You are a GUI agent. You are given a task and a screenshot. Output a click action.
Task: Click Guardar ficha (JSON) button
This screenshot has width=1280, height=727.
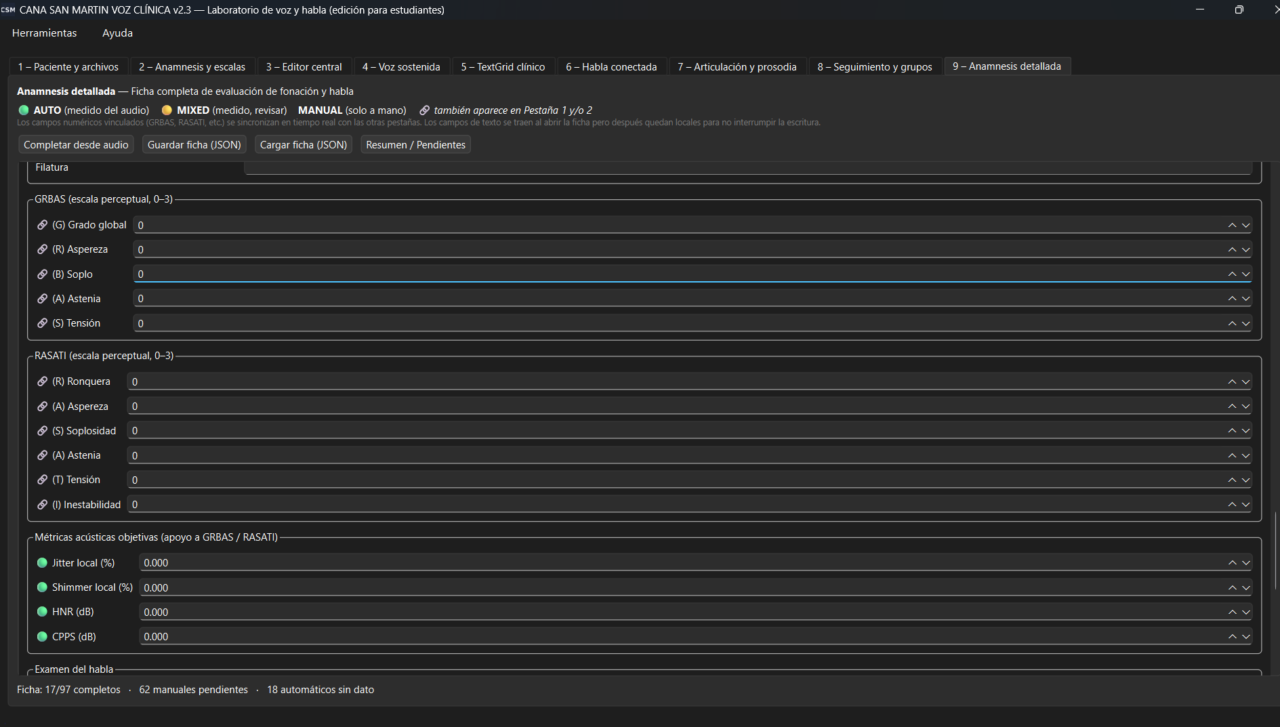pyautogui.click(x=194, y=144)
